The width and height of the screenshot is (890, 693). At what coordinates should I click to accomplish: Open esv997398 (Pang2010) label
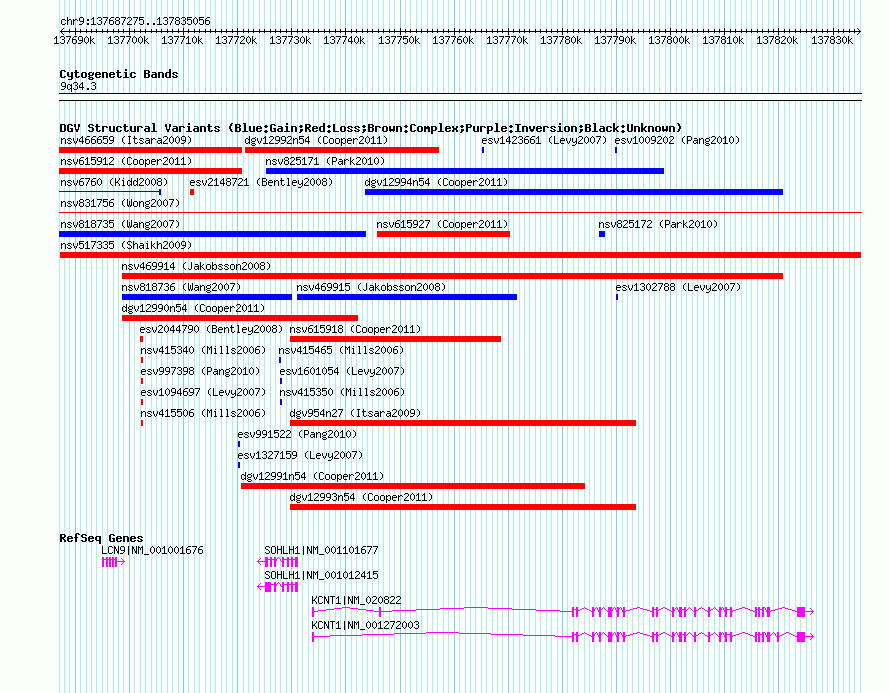pyautogui.click(x=200, y=371)
